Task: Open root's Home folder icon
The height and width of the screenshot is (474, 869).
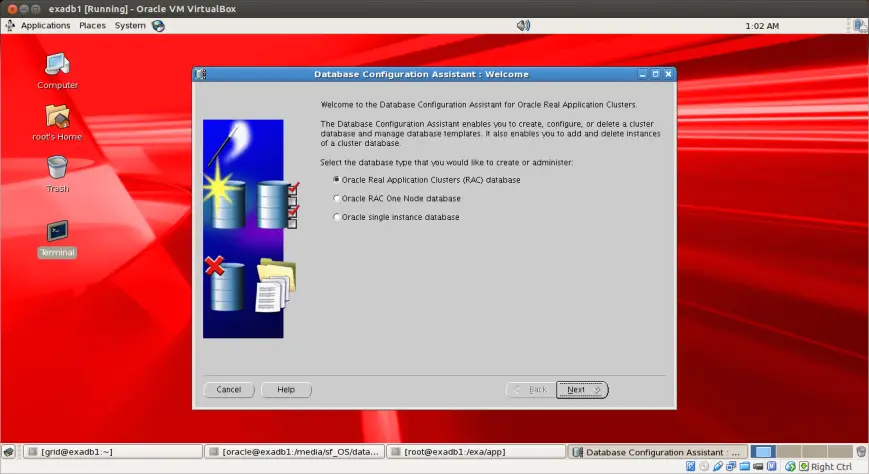Action: (x=57, y=117)
